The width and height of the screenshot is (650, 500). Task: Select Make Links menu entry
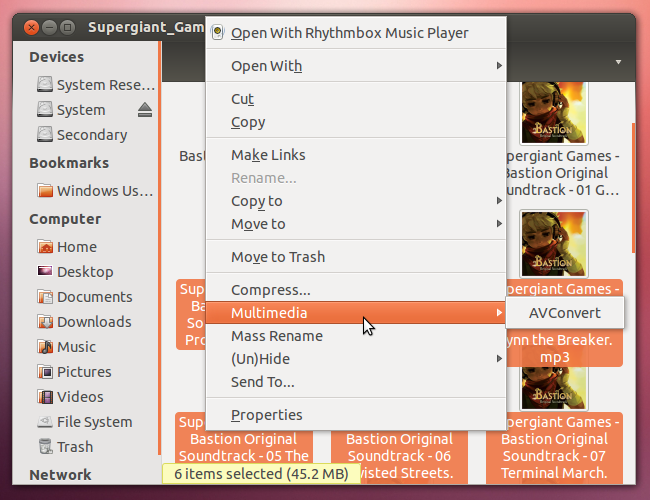pyautogui.click(x=356, y=155)
